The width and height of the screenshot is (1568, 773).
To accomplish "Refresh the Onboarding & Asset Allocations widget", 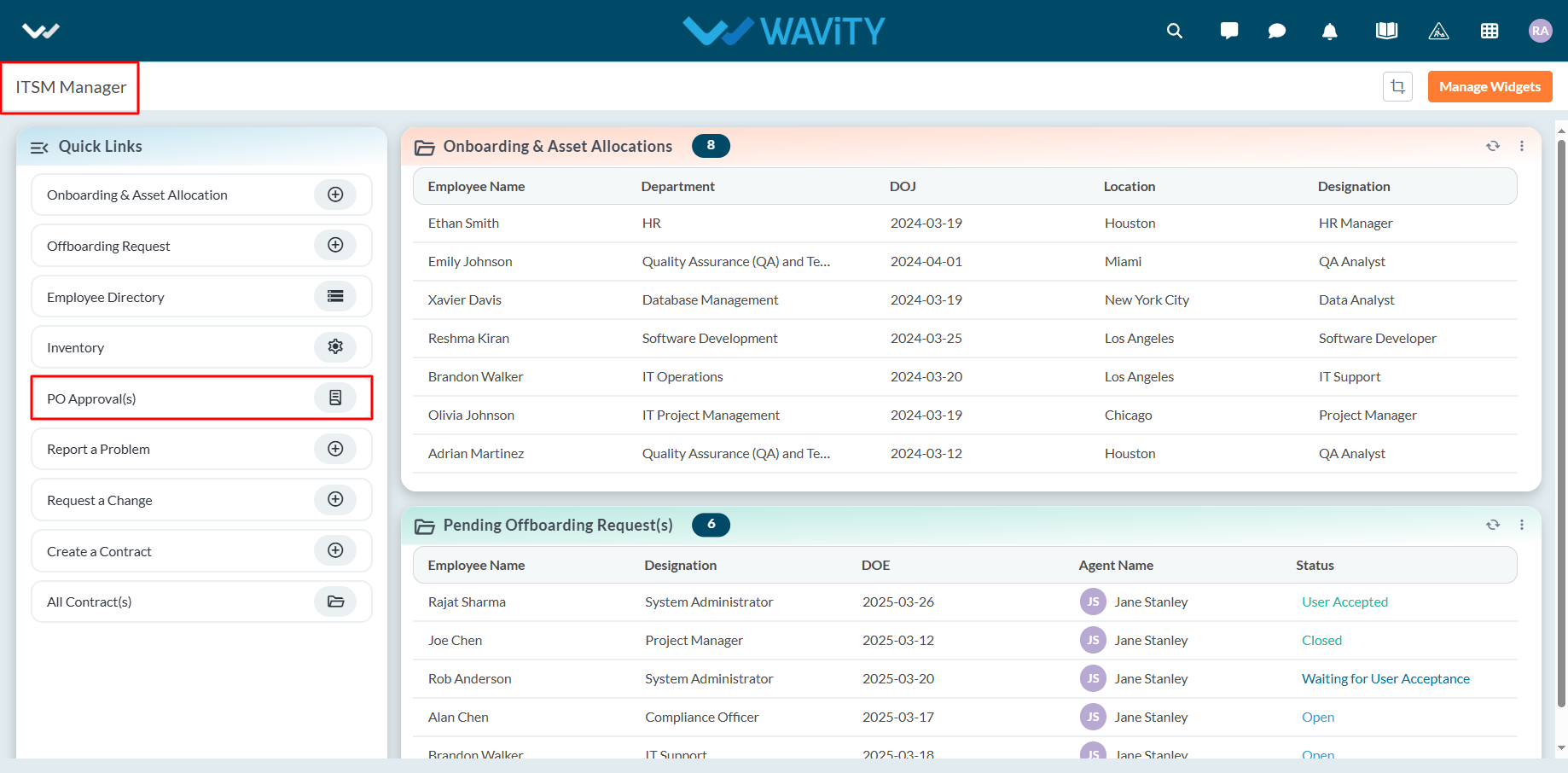I will [x=1493, y=146].
